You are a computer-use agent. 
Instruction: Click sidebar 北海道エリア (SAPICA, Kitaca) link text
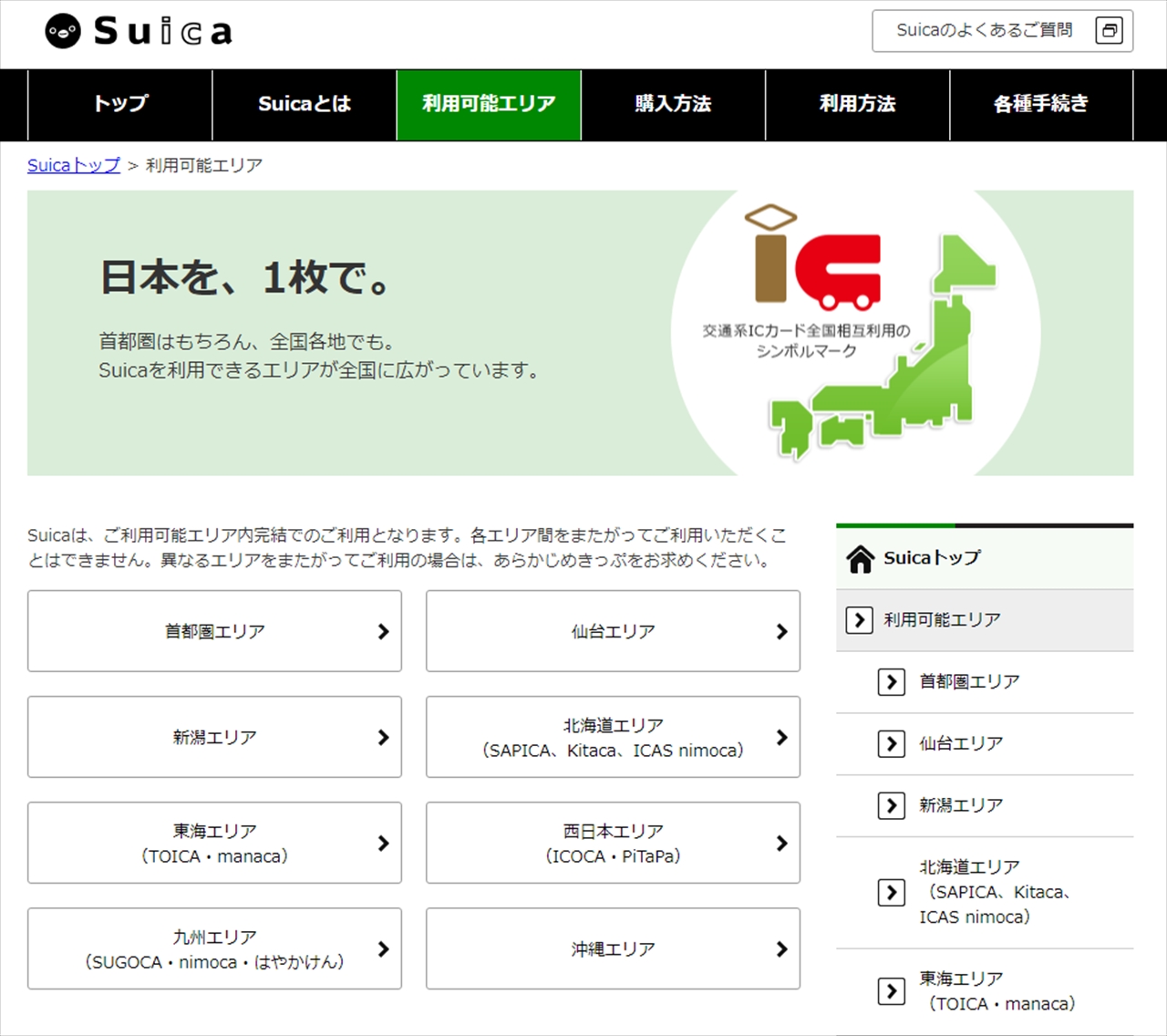click(x=996, y=892)
